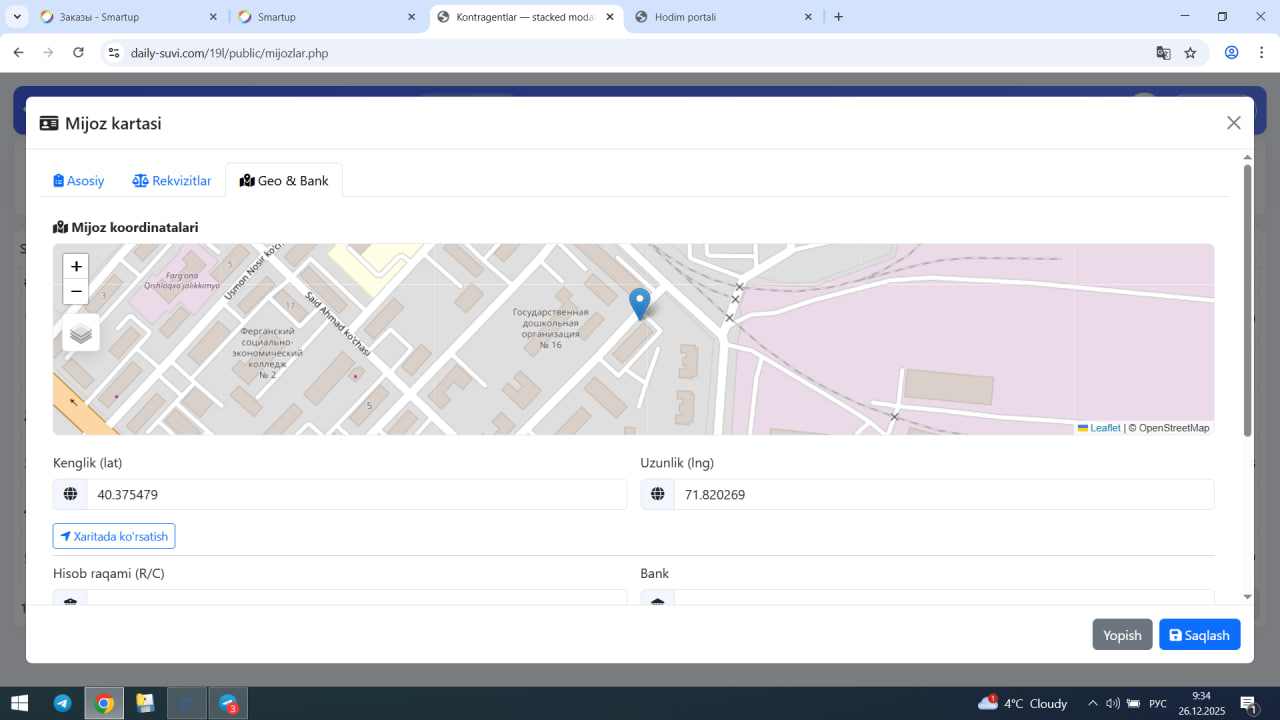Screen dimensions: 1280x720
Task: Zoom in on the customer map
Action: coord(76,267)
